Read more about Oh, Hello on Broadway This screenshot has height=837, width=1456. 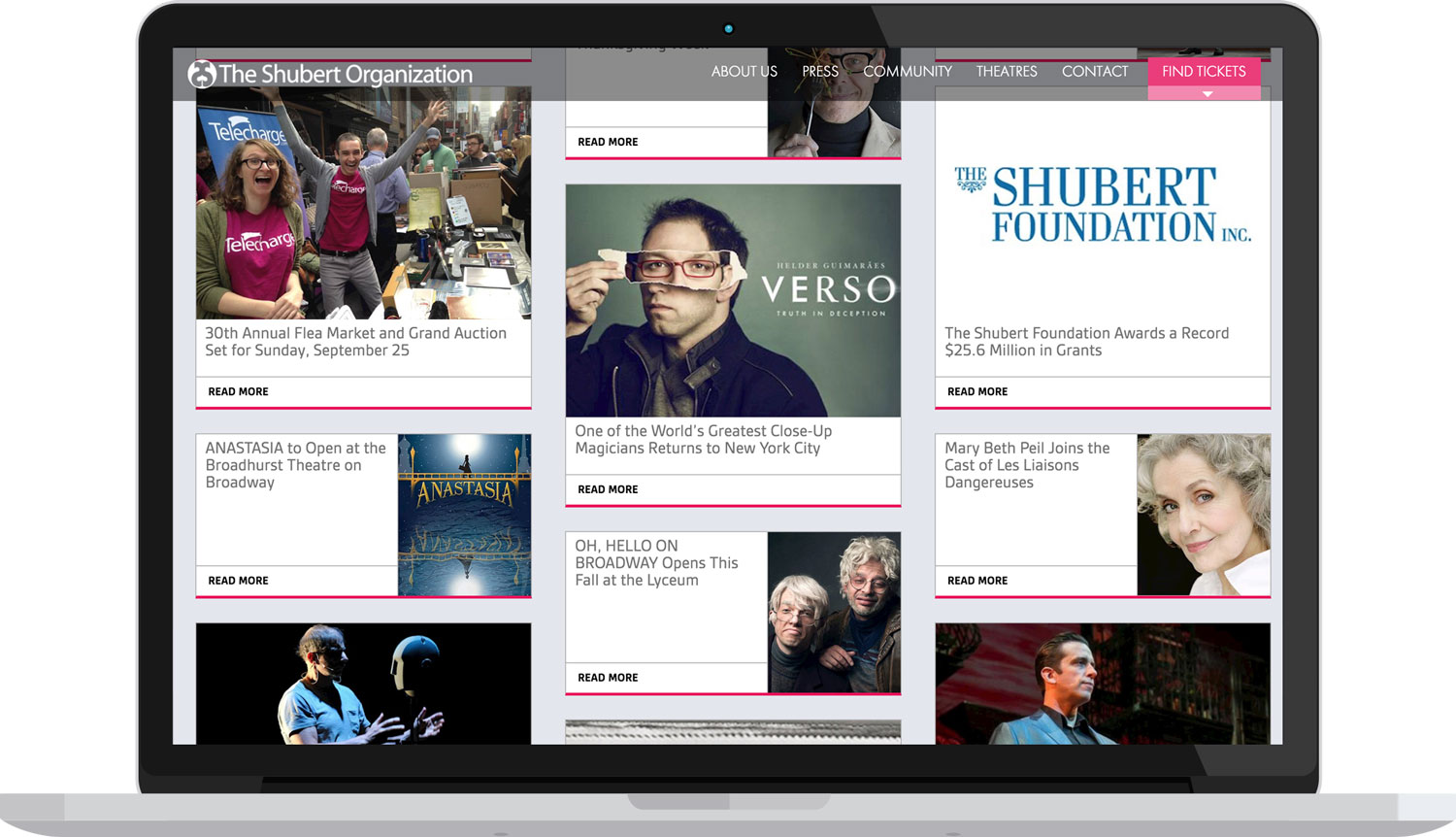(608, 678)
